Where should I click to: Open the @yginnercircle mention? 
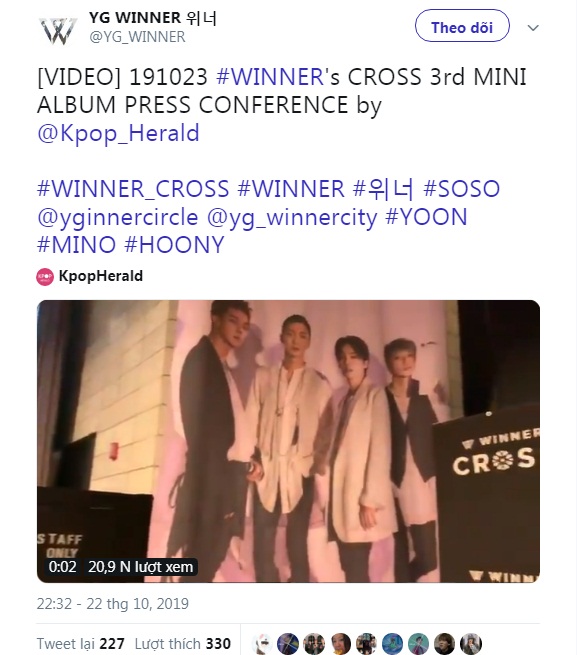117,218
